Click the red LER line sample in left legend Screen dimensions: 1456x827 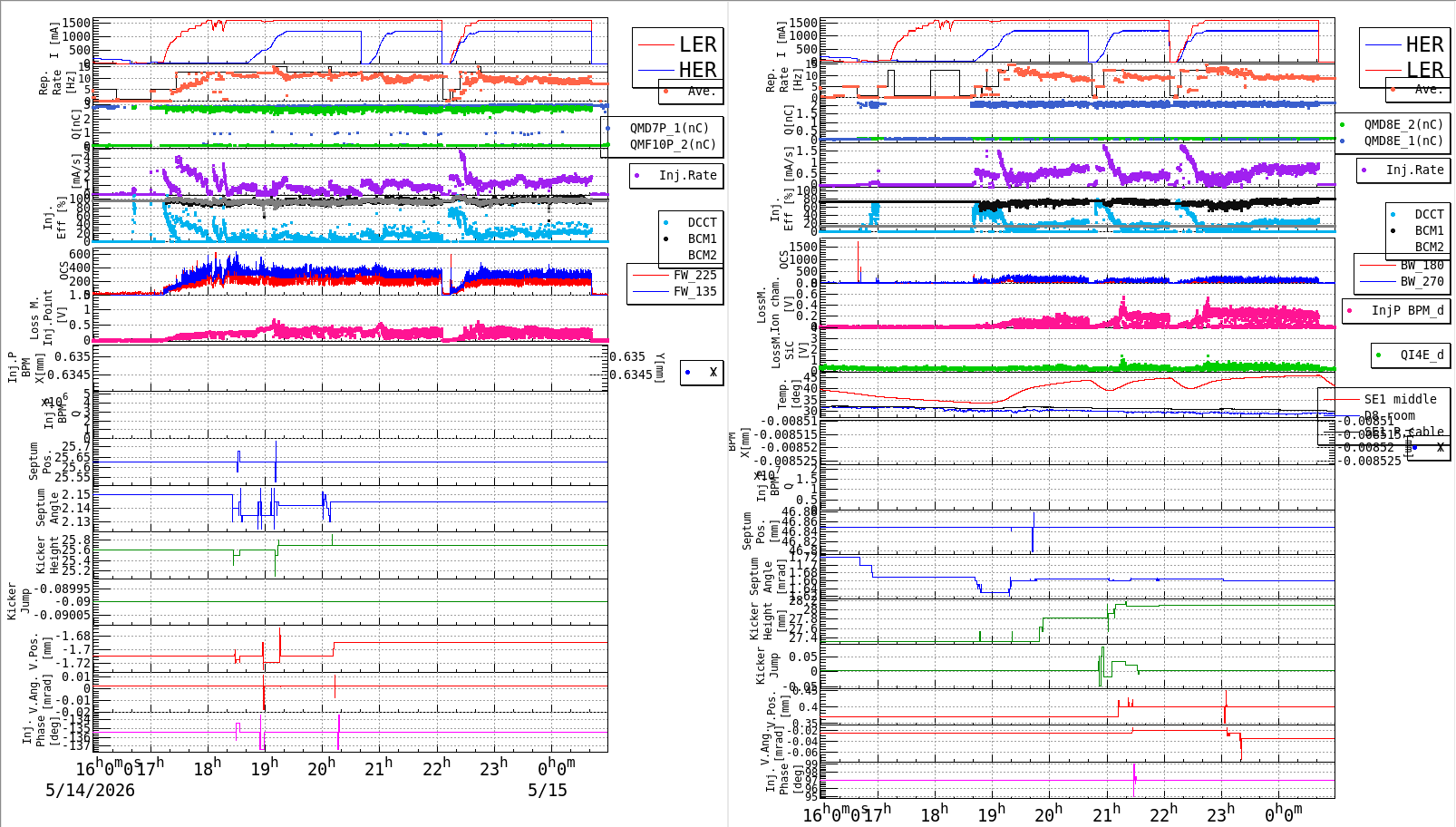click(655, 44)
